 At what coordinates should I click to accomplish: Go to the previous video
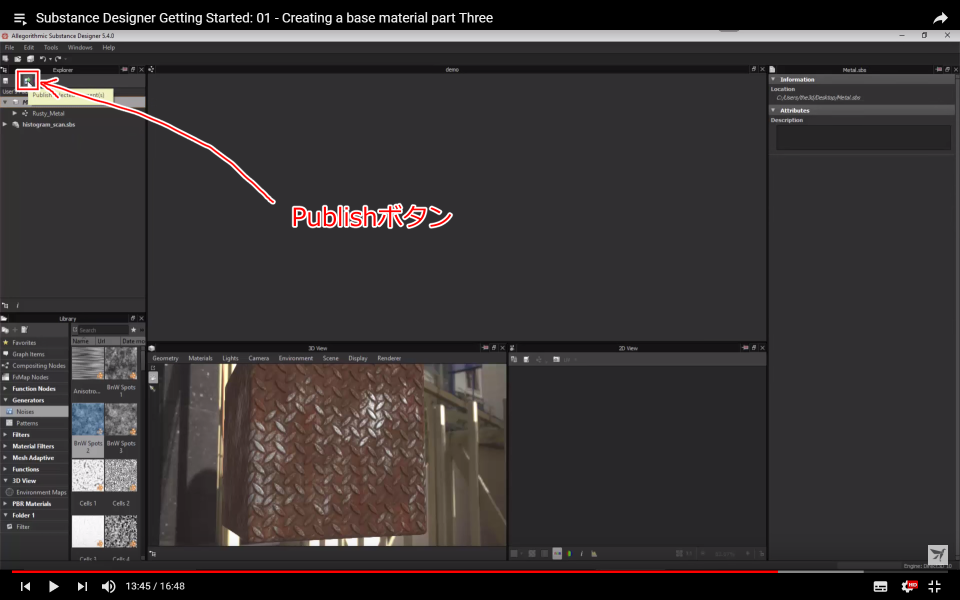(x=25, y=587)
